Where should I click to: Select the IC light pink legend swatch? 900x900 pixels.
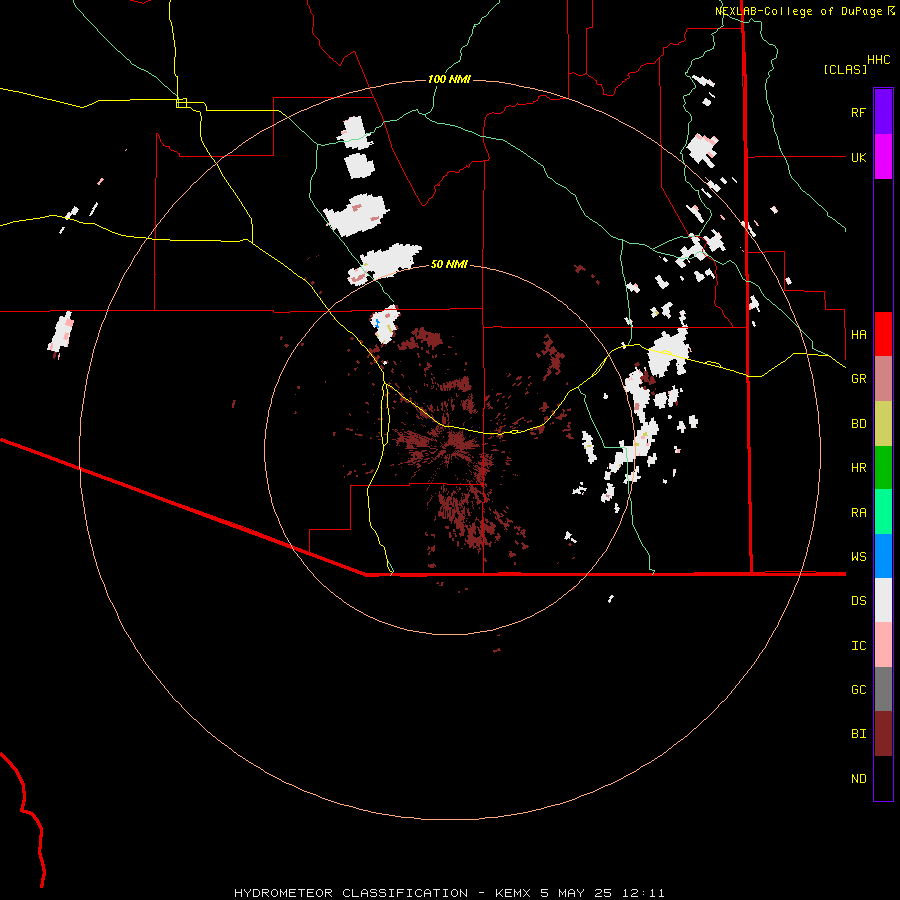[883, 645]
